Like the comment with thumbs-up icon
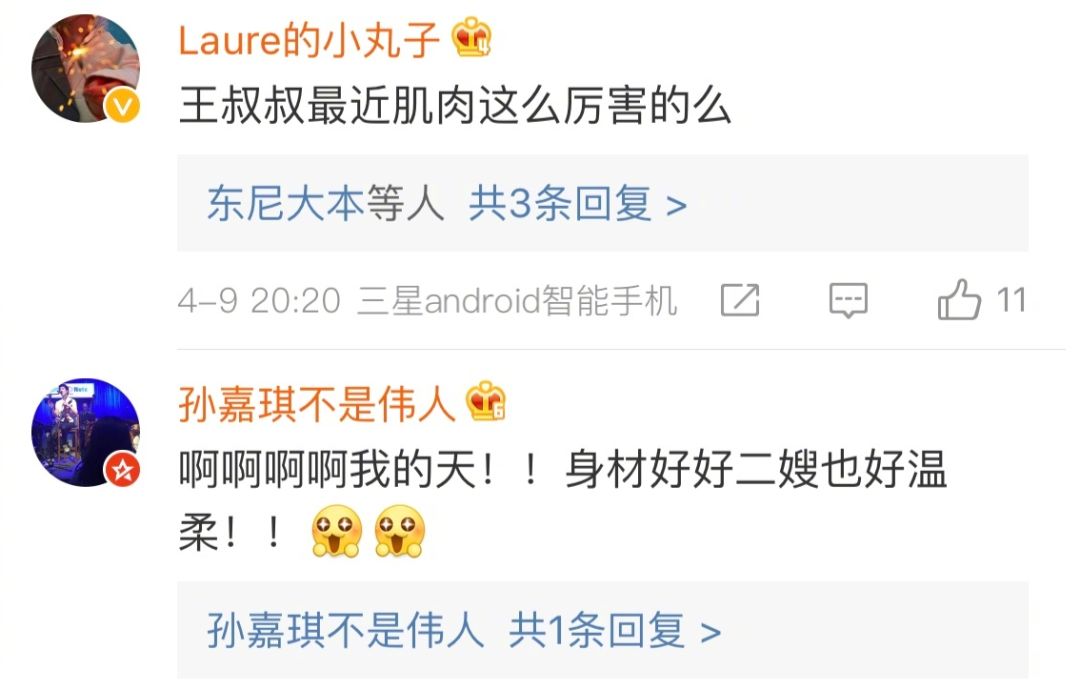 959,300
